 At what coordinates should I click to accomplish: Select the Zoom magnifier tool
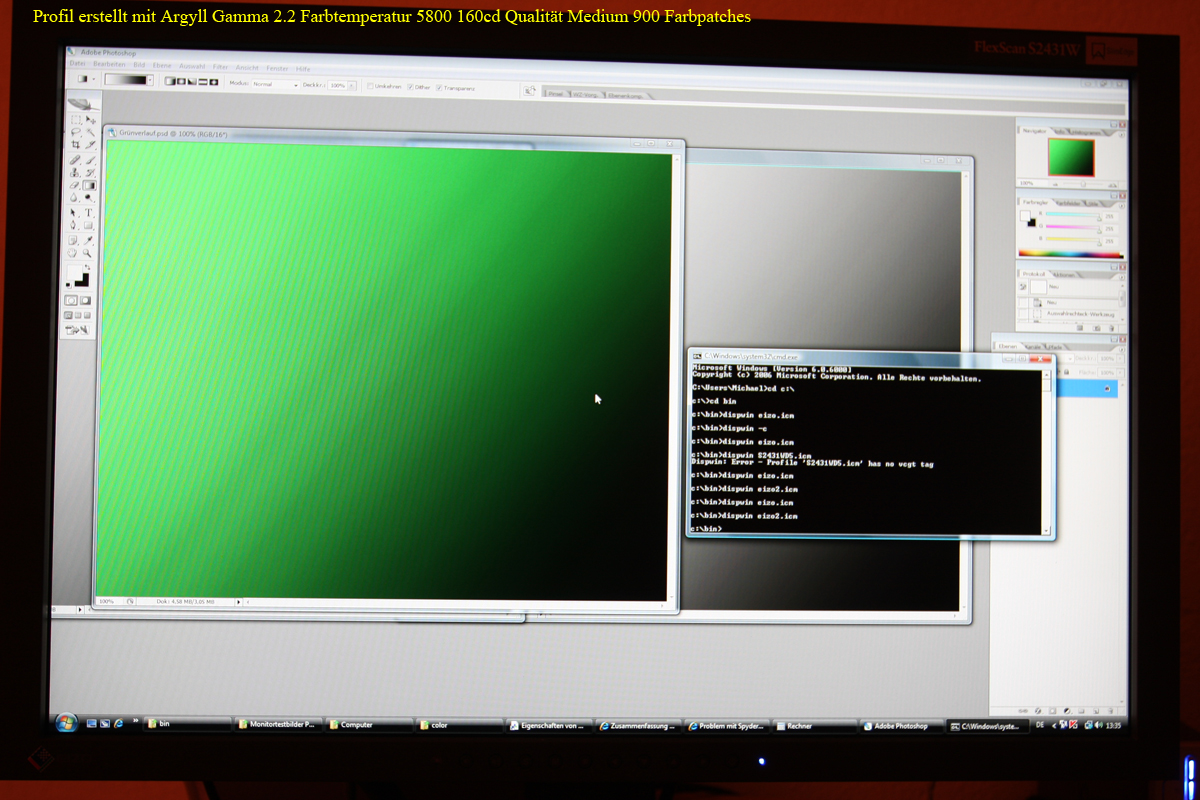(x=89, y=254)
